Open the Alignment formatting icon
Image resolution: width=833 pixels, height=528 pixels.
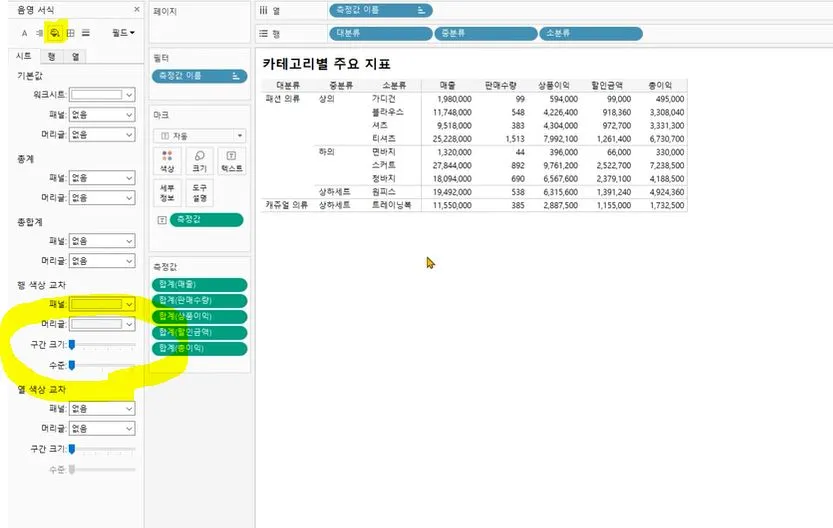pyautogui.click(x=39, y=33)
